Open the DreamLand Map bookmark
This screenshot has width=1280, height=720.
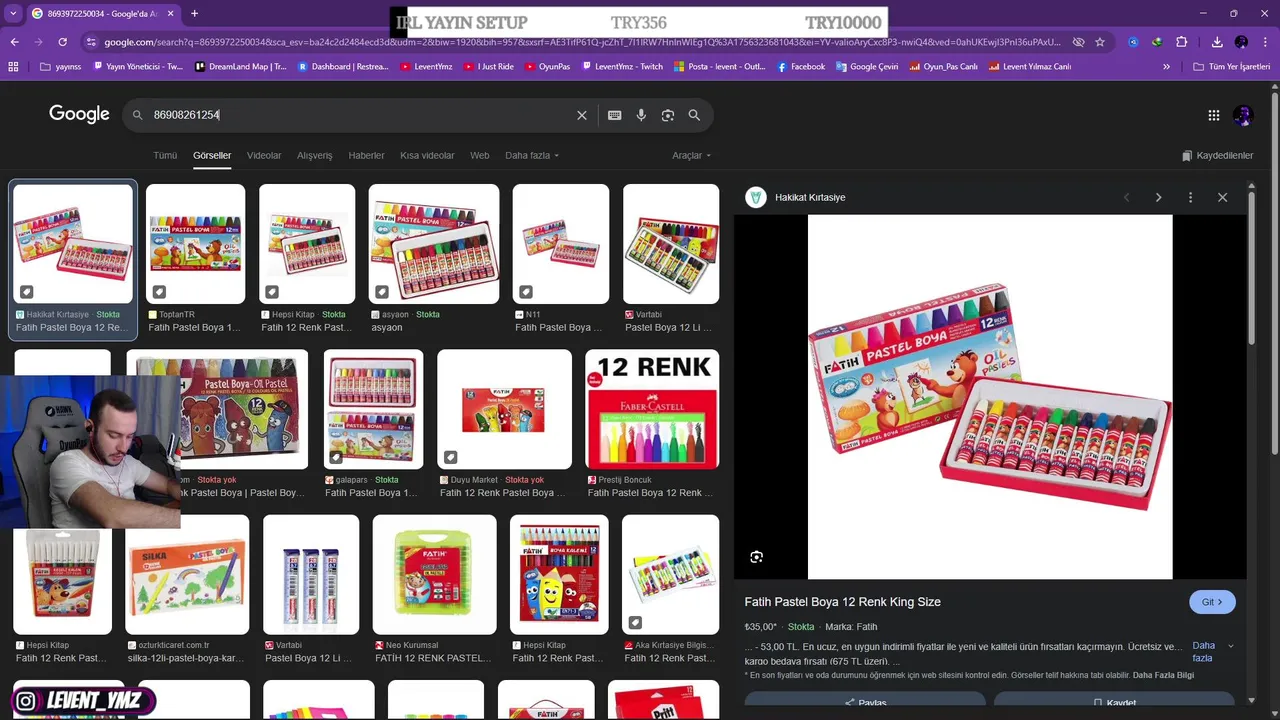pos(240,67)
